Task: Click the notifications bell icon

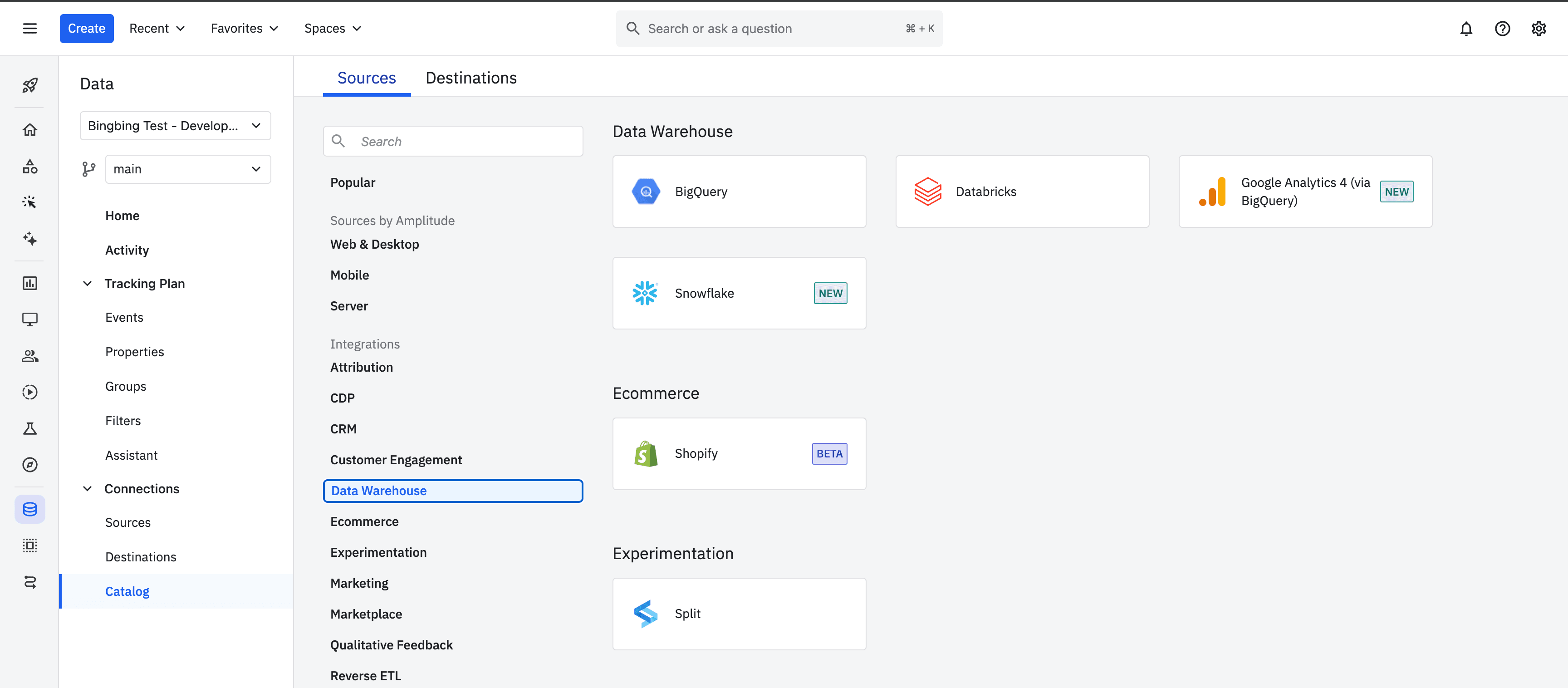Action: (x=1466, y=29)
